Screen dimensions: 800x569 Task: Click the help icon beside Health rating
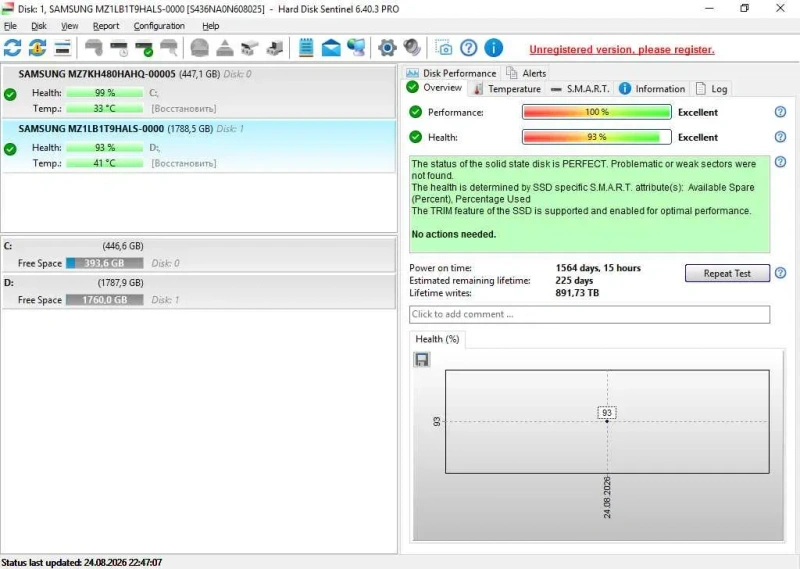click(780, 137)
